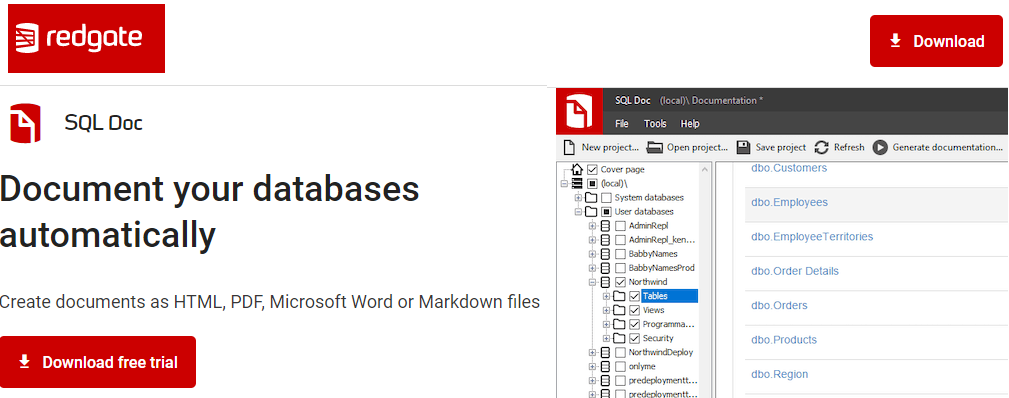Open the dbo.Order Details link

[x=795, y=271]
